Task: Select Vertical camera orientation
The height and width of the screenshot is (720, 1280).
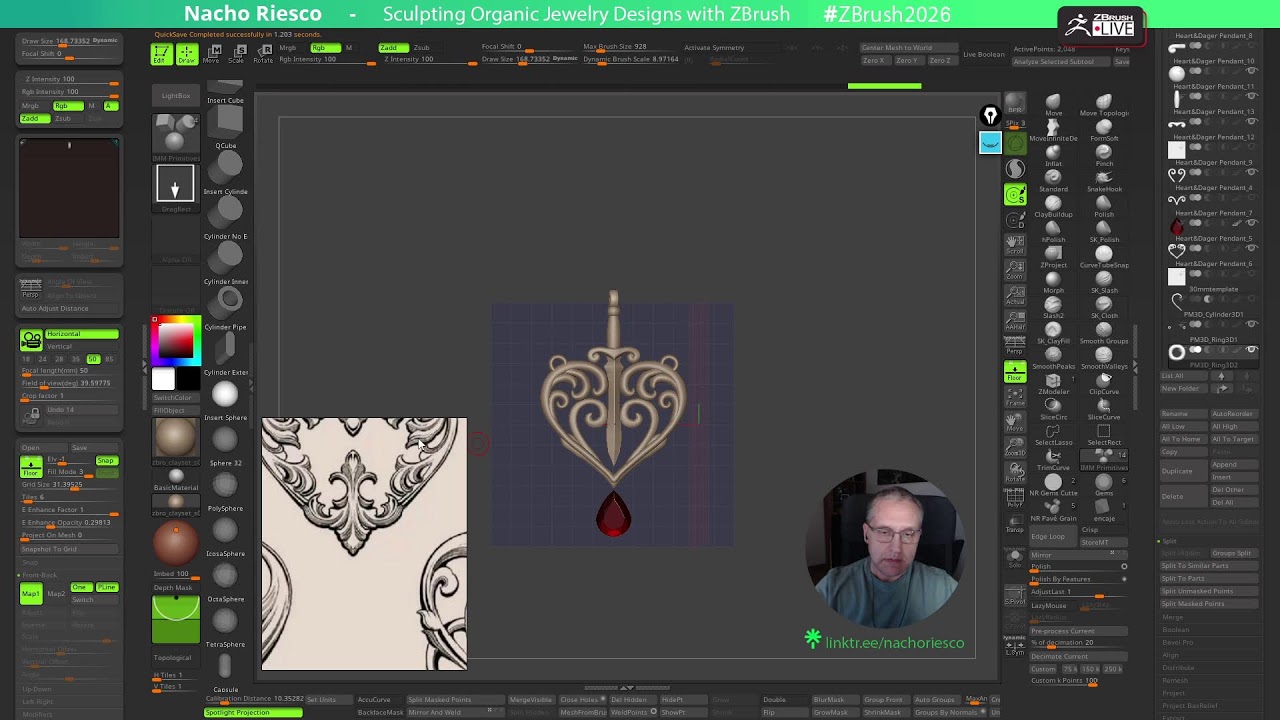Action: [82, 346]
